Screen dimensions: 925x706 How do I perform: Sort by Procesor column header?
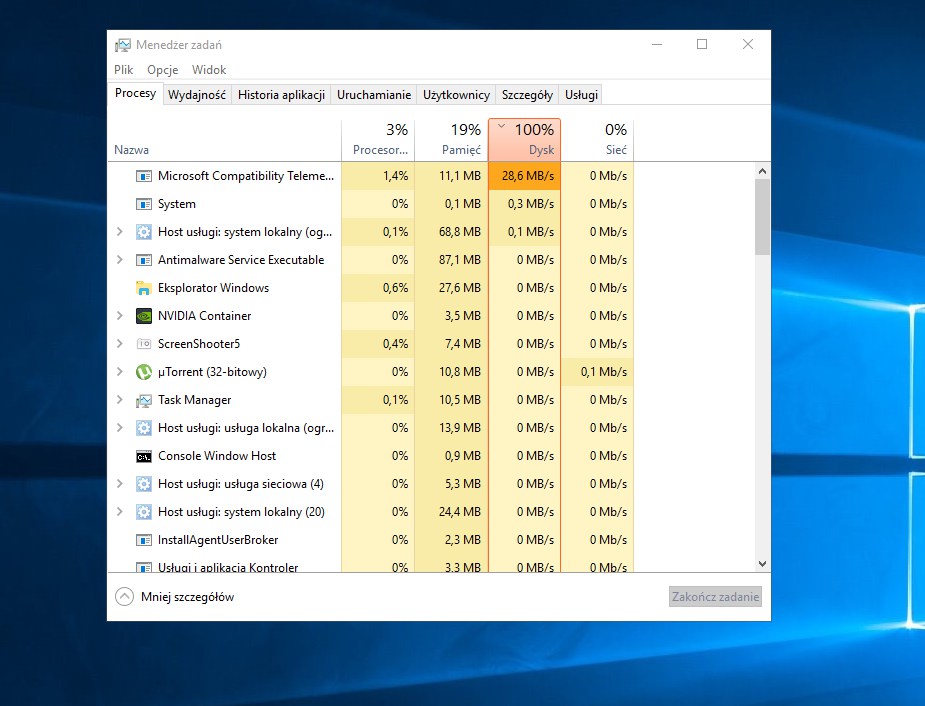[x=378, y=140]
